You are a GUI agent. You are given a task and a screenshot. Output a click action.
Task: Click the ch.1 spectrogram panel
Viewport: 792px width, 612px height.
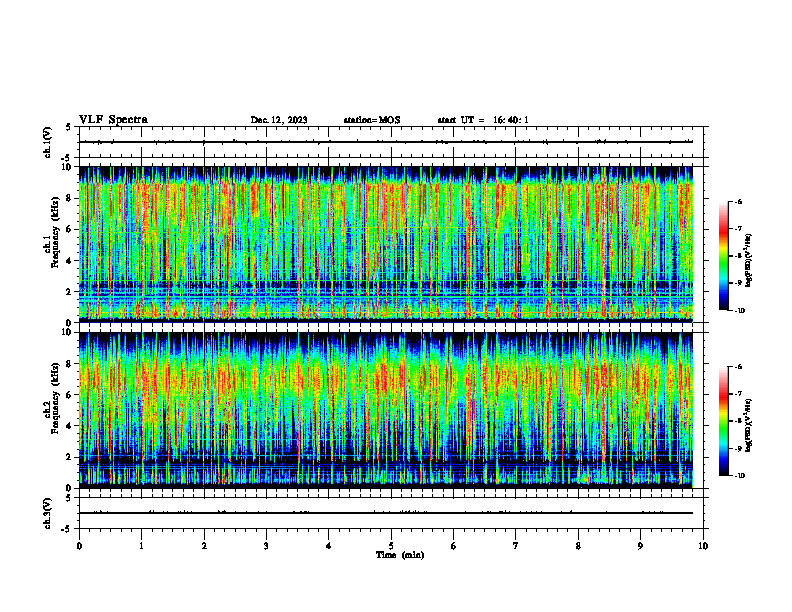[385, 244]
